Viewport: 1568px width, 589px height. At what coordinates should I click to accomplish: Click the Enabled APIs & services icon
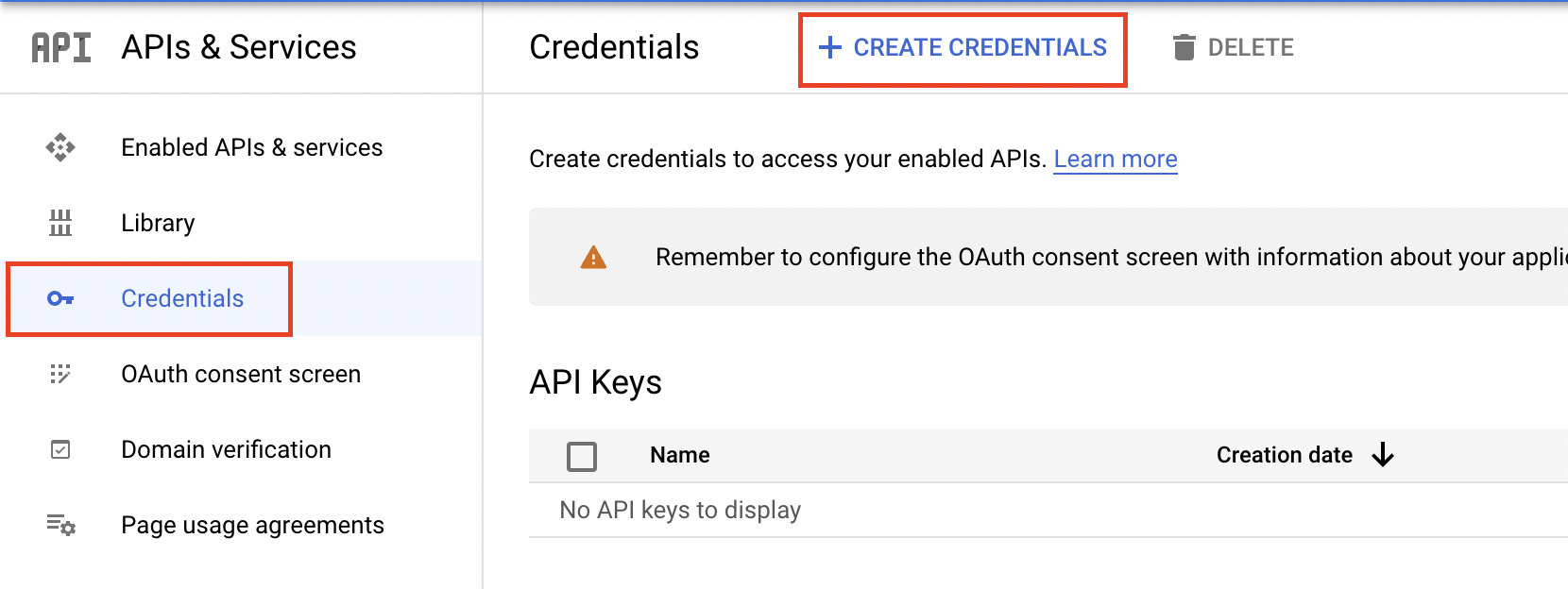point(61,147)
